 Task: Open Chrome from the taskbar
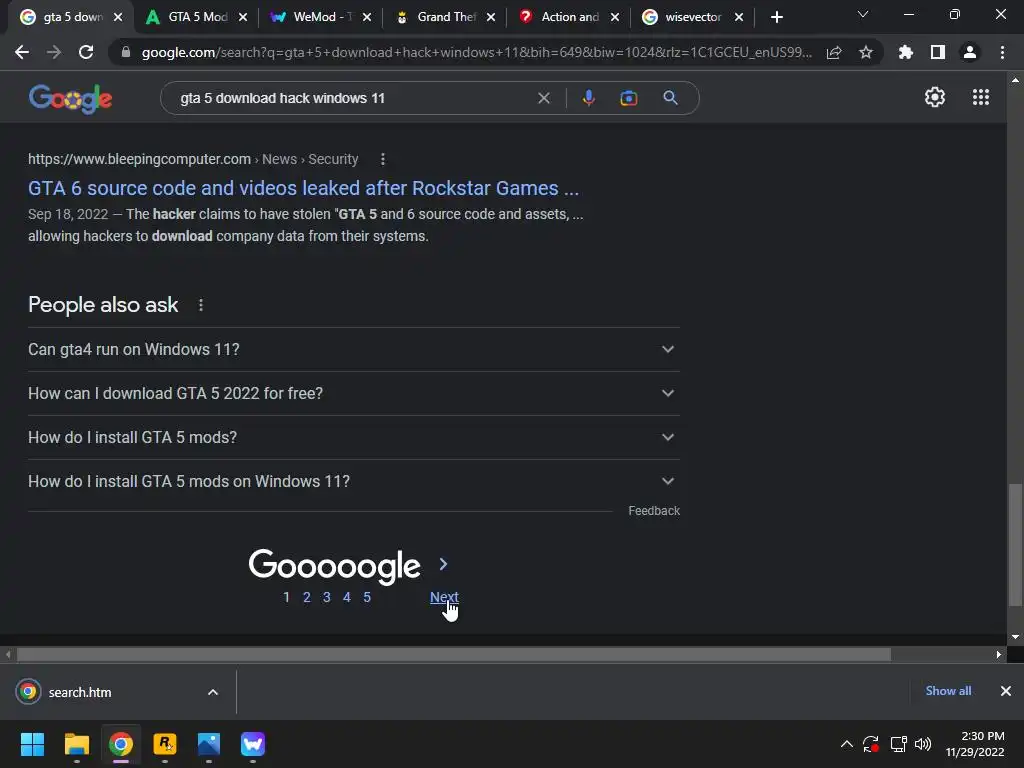coord(121,744)
